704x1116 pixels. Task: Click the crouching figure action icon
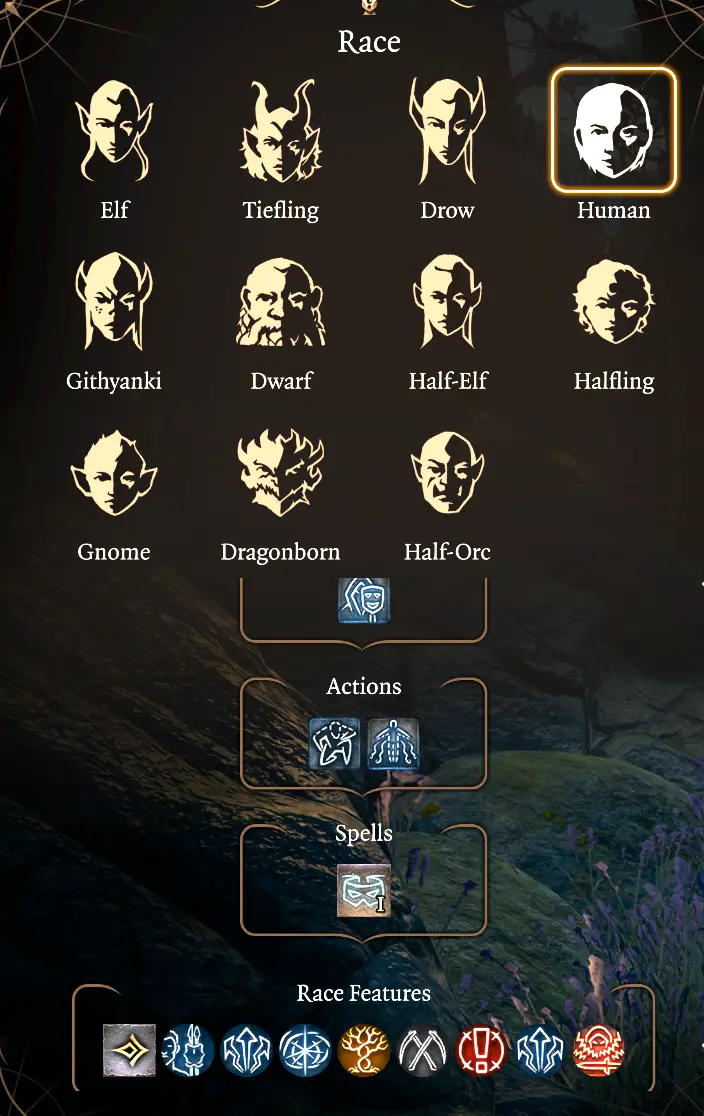click(x=335, y=744)
